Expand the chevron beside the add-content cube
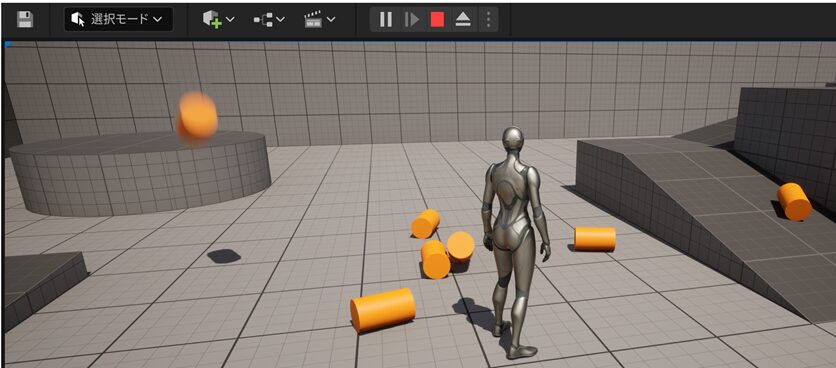This screenshot has width=836, height=368. (x=230, y=20)
